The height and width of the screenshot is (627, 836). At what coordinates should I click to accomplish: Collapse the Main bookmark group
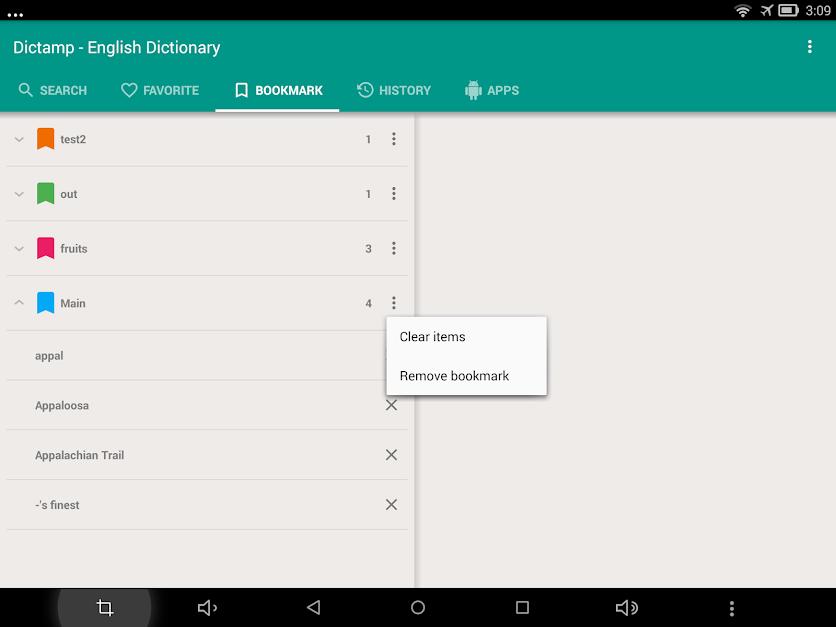point(19,303)
